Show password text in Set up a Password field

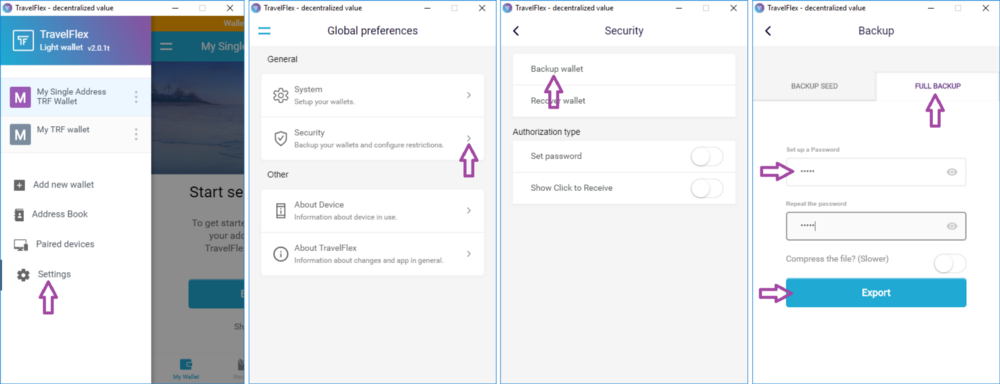(952, 172)
